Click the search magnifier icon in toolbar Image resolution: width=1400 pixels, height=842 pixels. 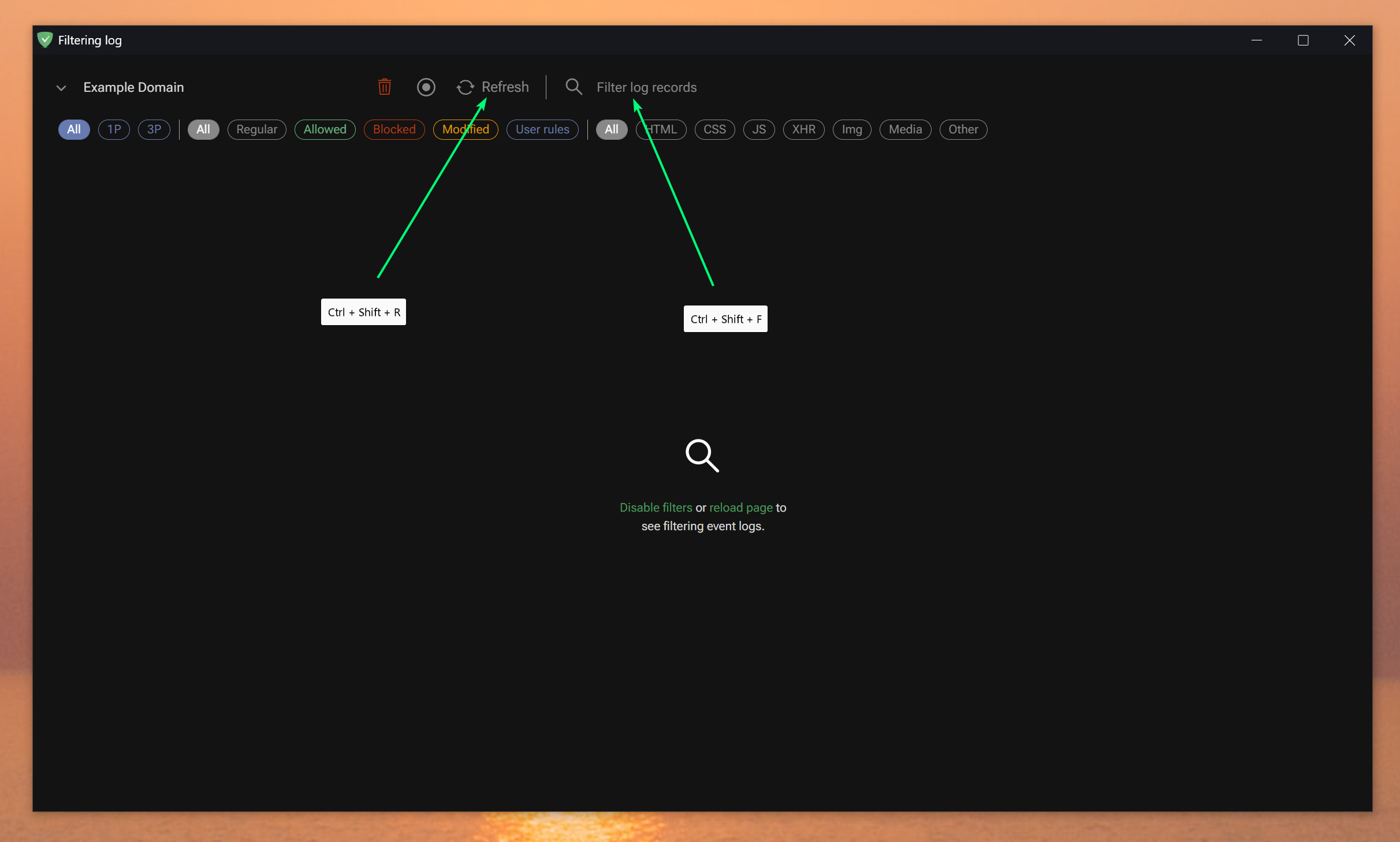click(x=574, y=87)
